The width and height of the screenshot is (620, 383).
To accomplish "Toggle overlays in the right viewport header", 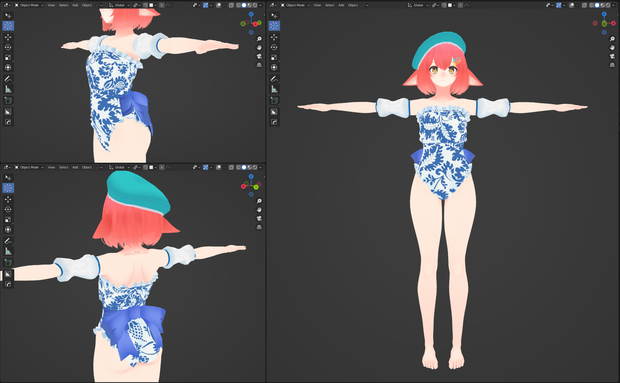I will pyautogui.click(x=571, y=5).
